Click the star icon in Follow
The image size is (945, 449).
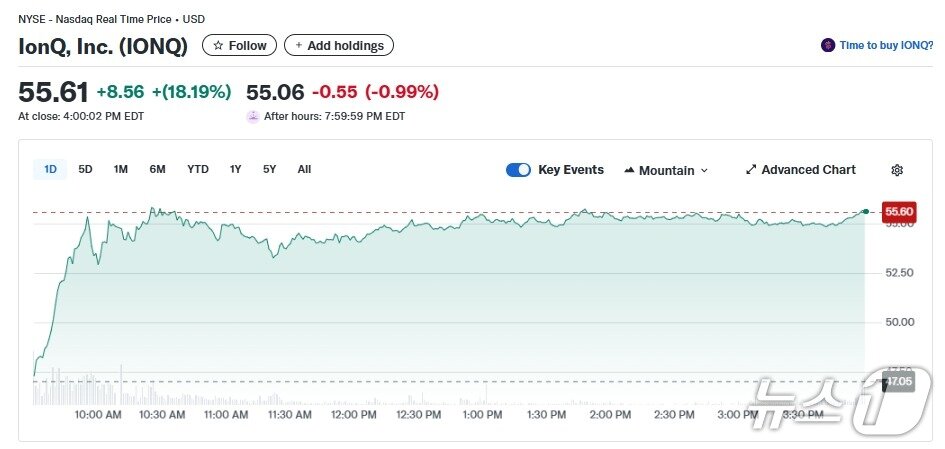[x=218, y=46]
